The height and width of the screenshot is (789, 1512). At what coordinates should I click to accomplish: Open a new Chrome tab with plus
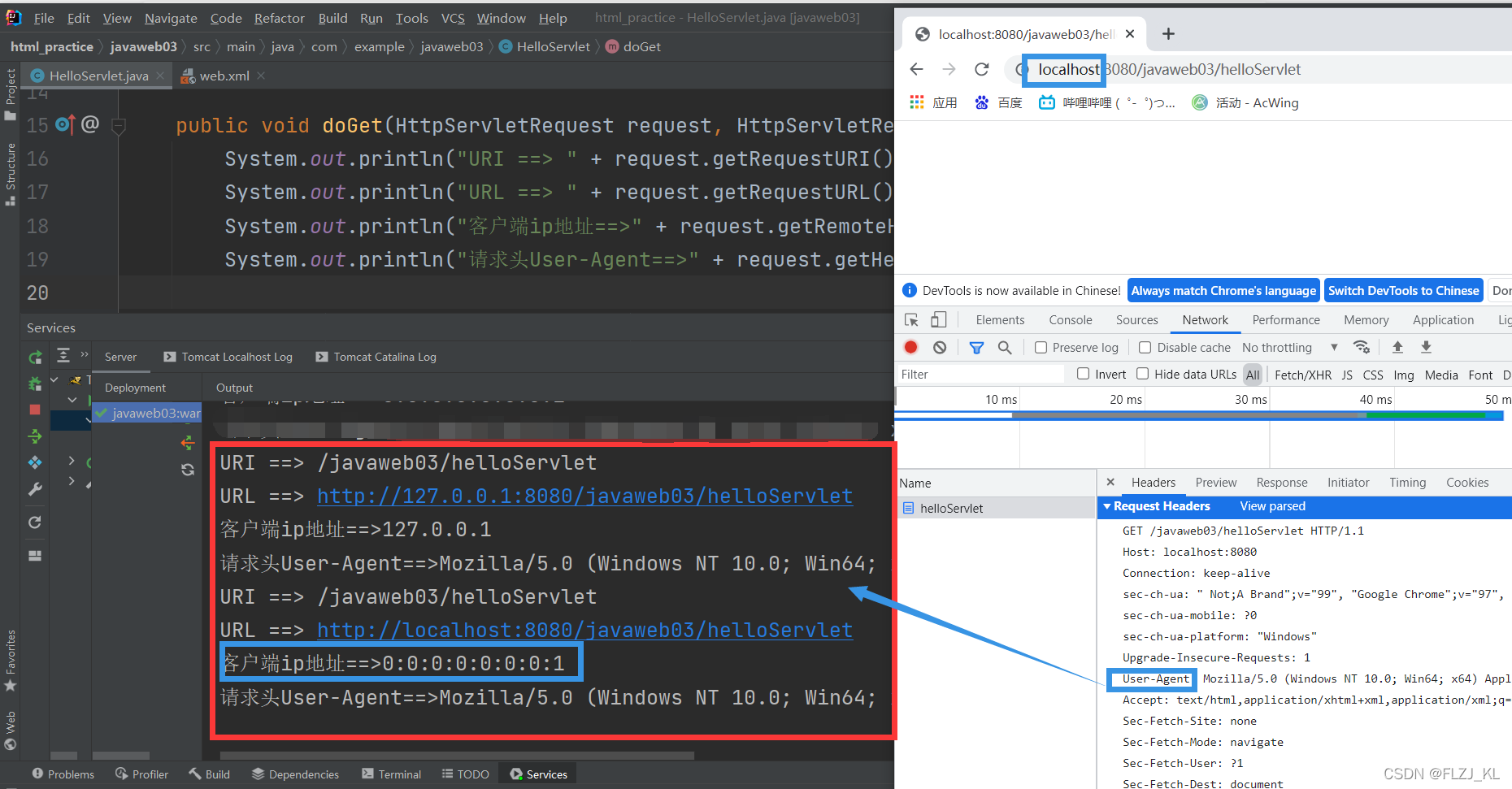pos(1168,33)
